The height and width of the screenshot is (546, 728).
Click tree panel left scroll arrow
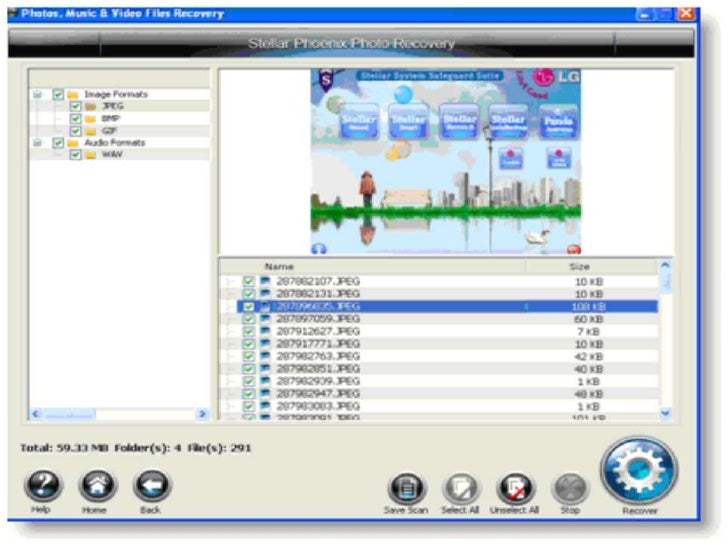[36, 414]
